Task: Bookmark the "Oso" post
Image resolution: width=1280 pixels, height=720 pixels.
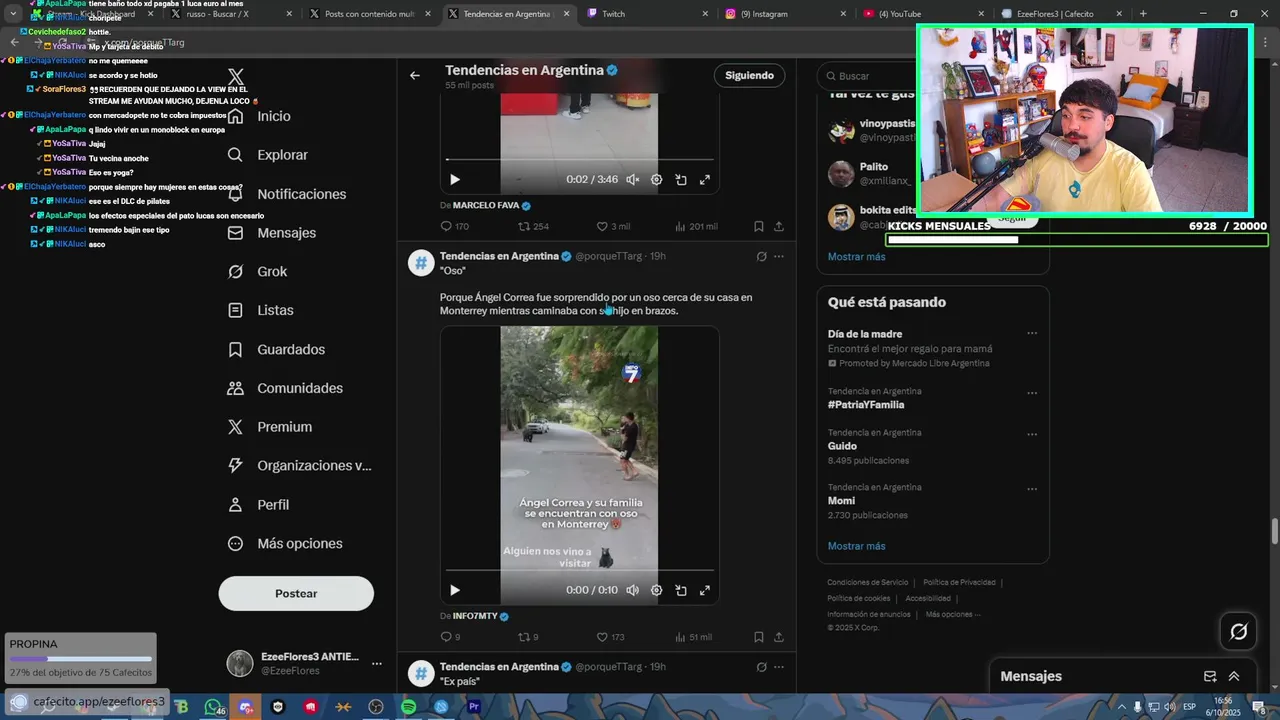Action: [x=759, y=637]
